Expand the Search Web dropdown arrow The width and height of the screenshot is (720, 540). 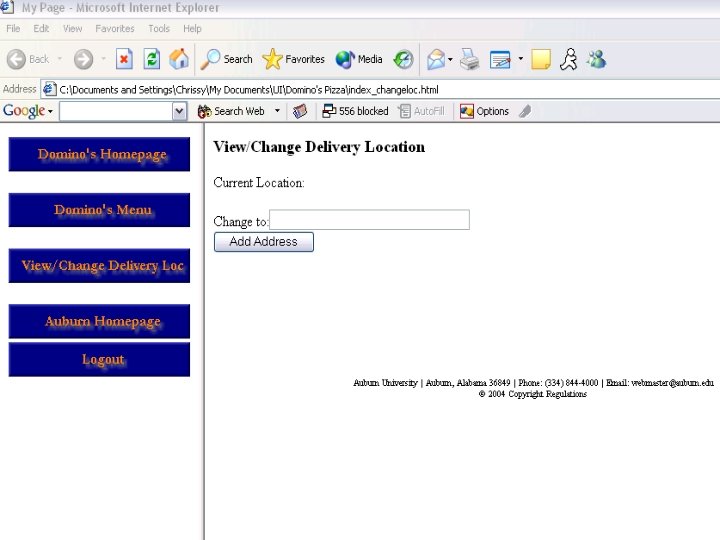(277, 111)
